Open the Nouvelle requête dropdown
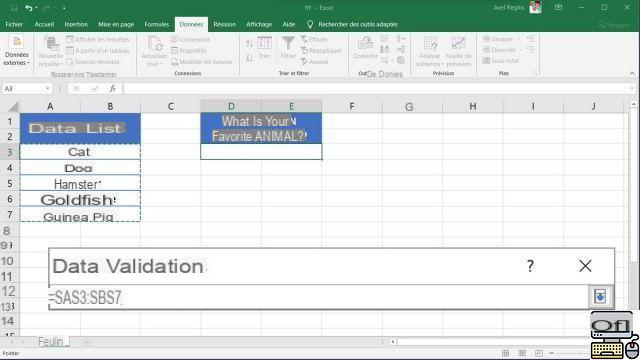This screenshot has width=640, height=360. tap(51, 51)
